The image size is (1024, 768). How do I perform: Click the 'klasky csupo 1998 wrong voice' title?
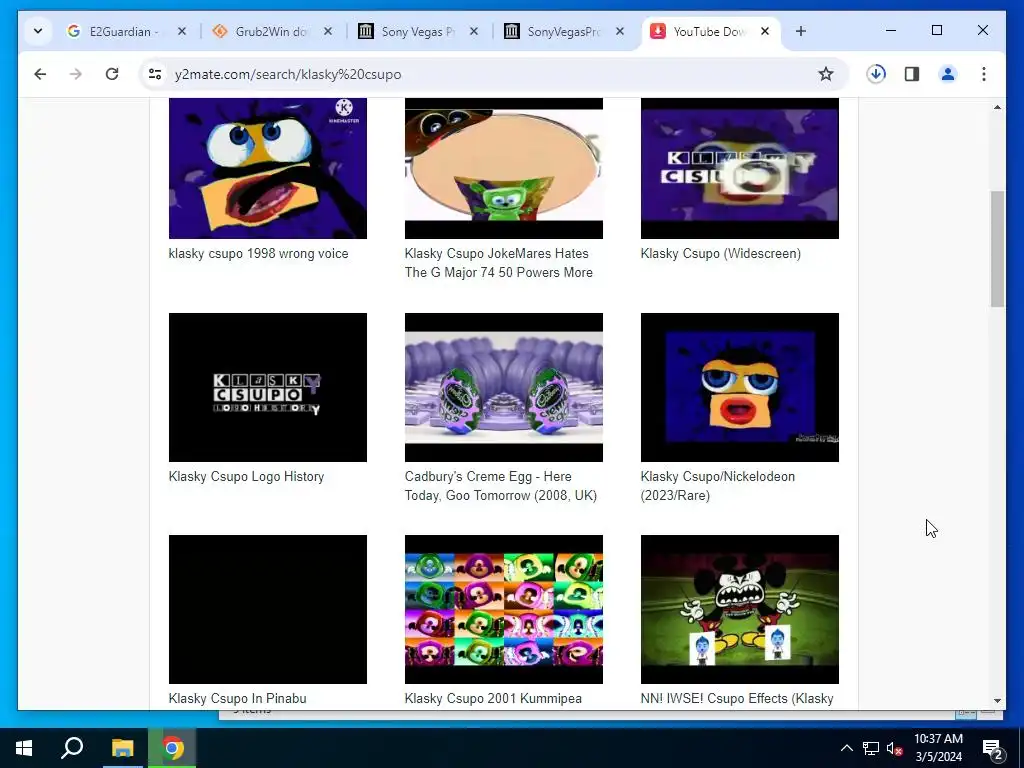coord(259,253)
